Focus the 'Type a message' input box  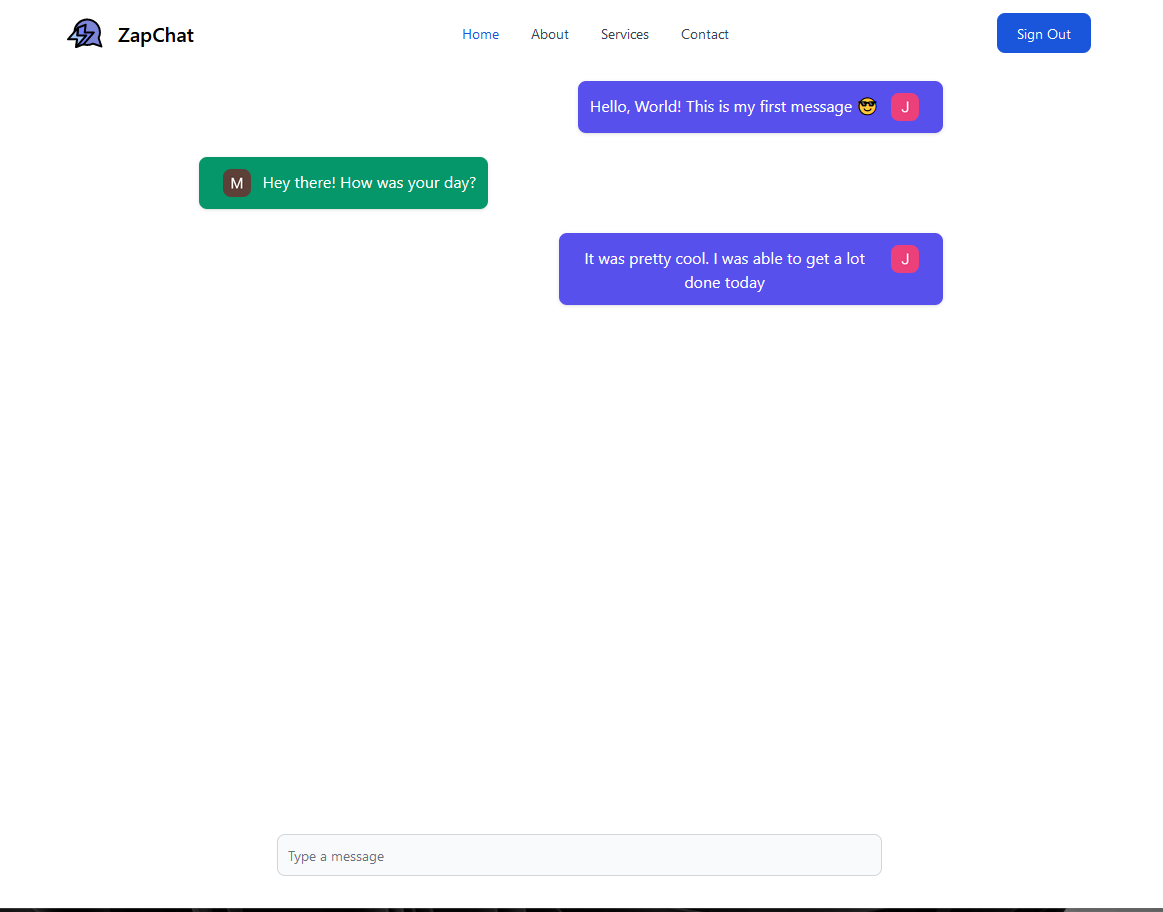coord(579,855)
